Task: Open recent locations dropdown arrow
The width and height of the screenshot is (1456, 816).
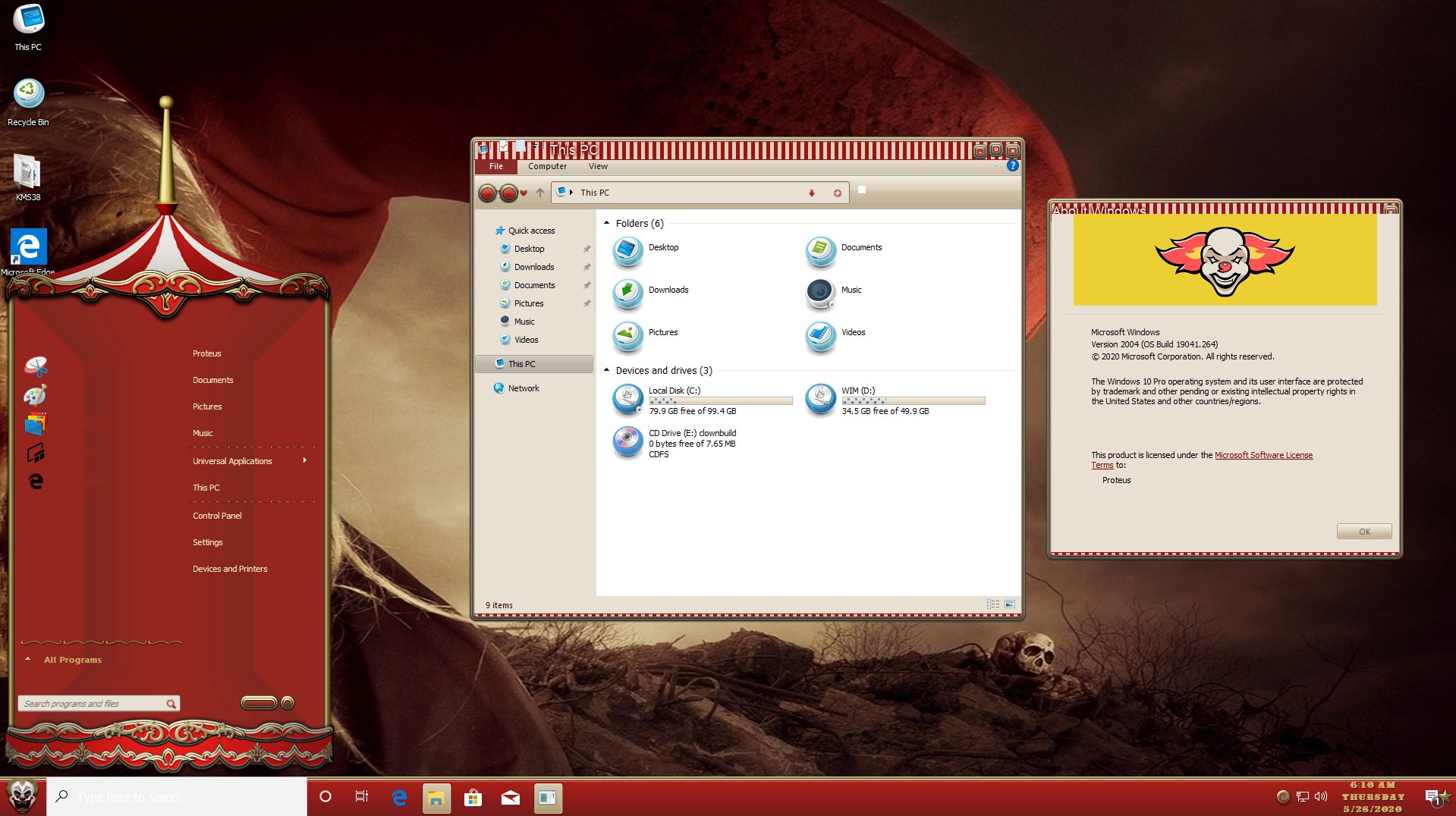Action: 524,193
